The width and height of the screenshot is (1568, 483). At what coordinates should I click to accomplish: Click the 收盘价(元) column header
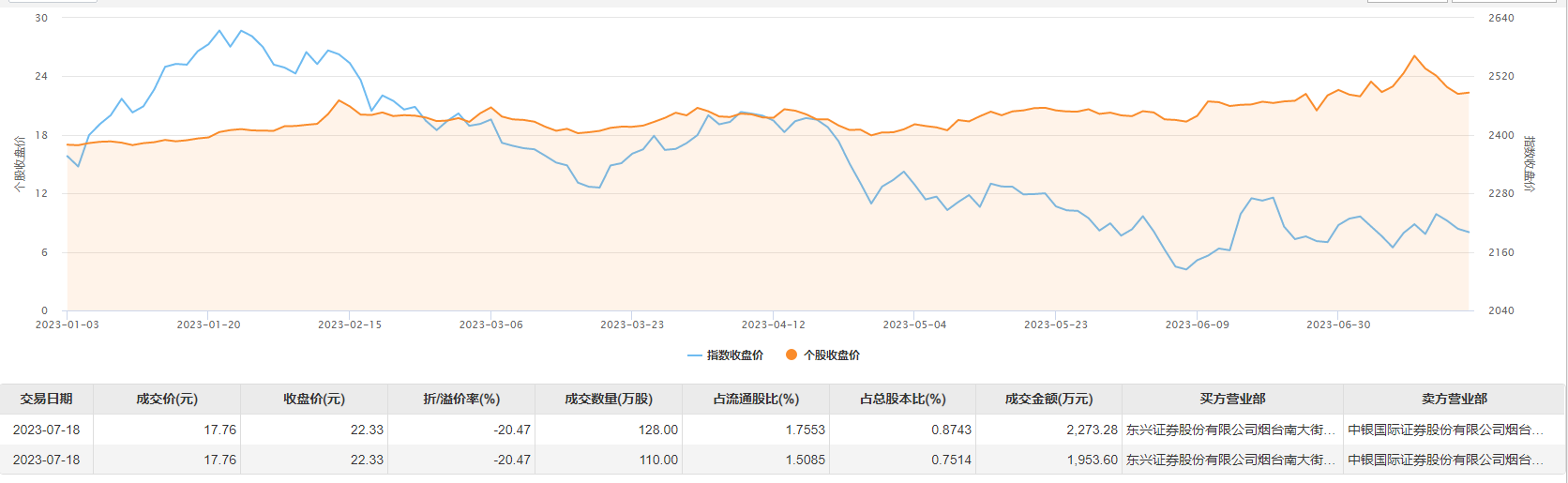point(314,399)
